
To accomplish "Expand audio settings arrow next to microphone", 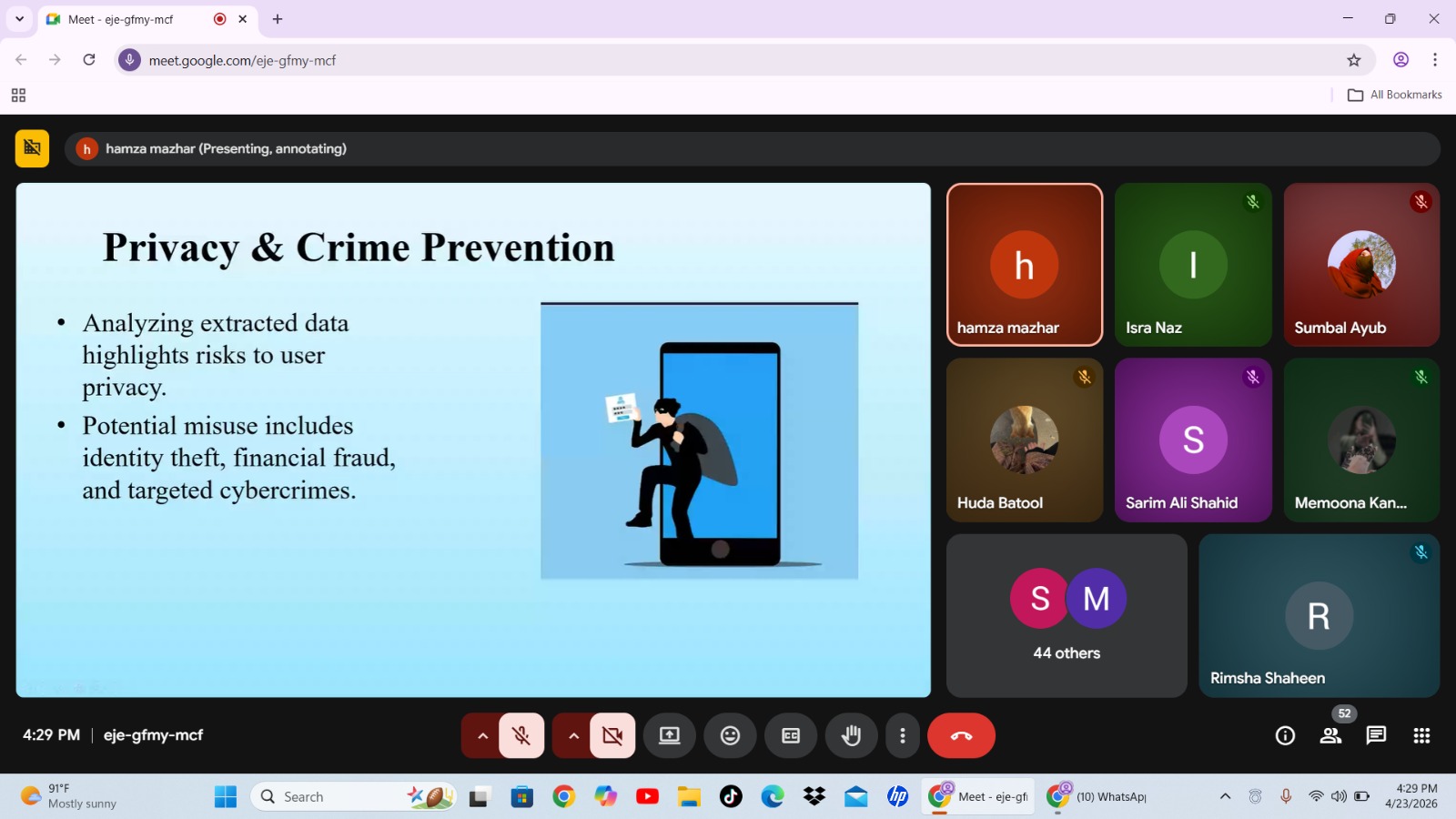I will [482, 735].
